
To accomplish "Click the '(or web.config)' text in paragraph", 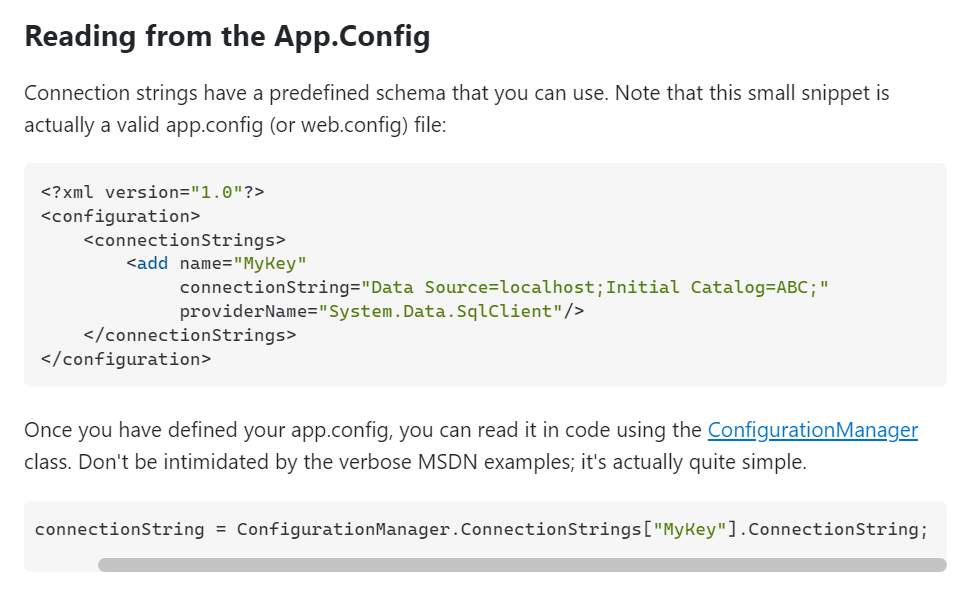I will (339, 125).
